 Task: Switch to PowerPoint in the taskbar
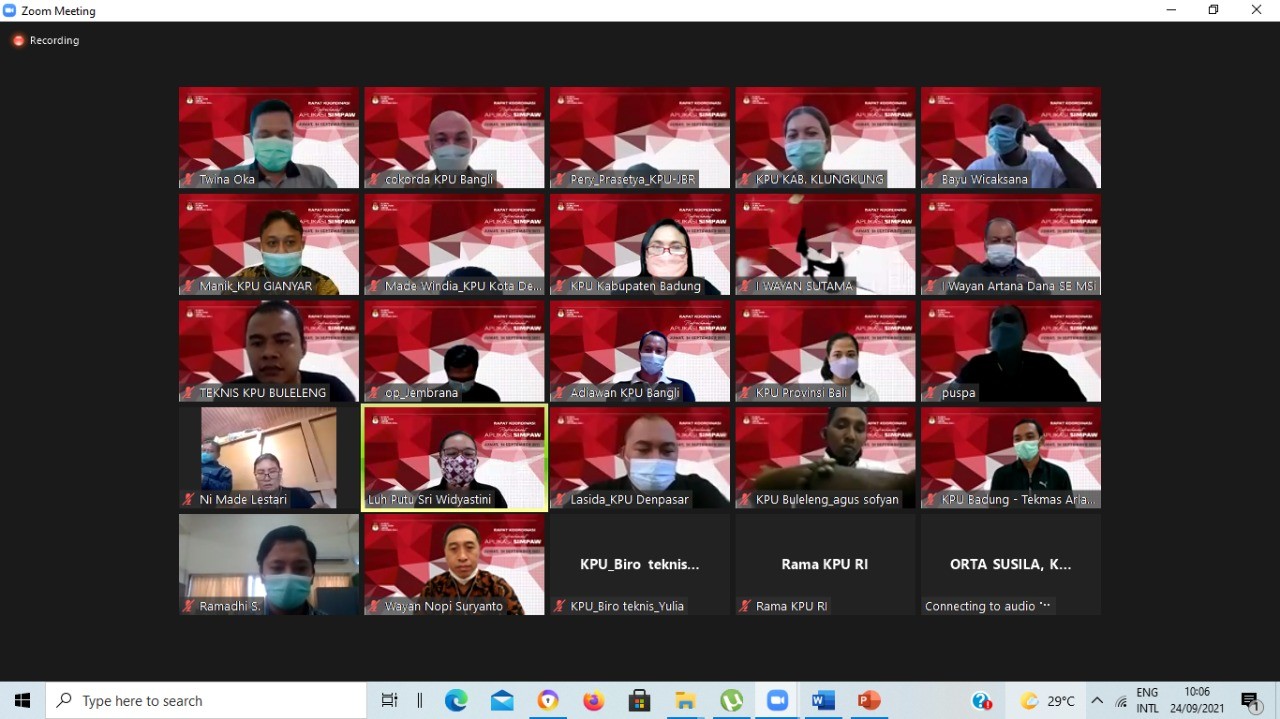click(869, 701)
